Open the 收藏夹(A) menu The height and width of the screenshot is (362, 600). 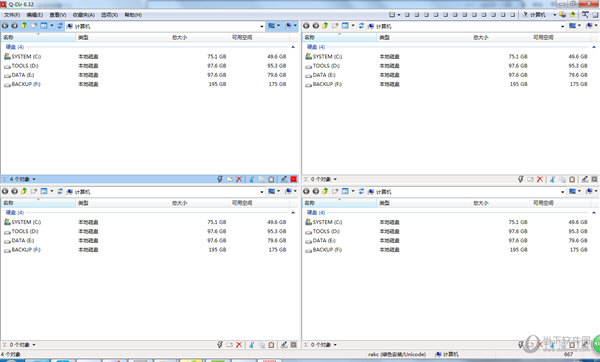click(x=83, y=15)
